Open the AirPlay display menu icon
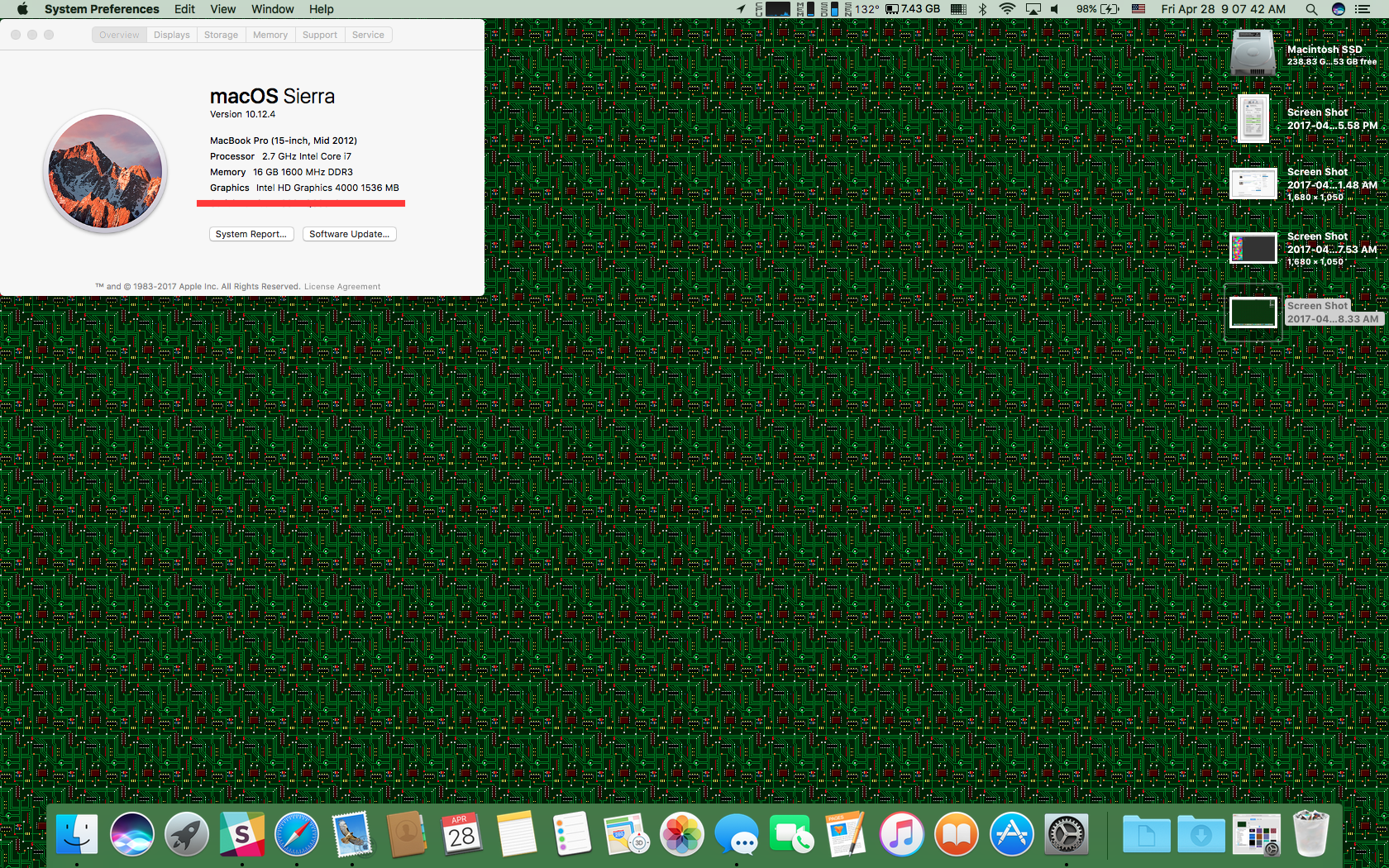The height and width of the screenshot is (868, 1389). (x=1033, y=9)
